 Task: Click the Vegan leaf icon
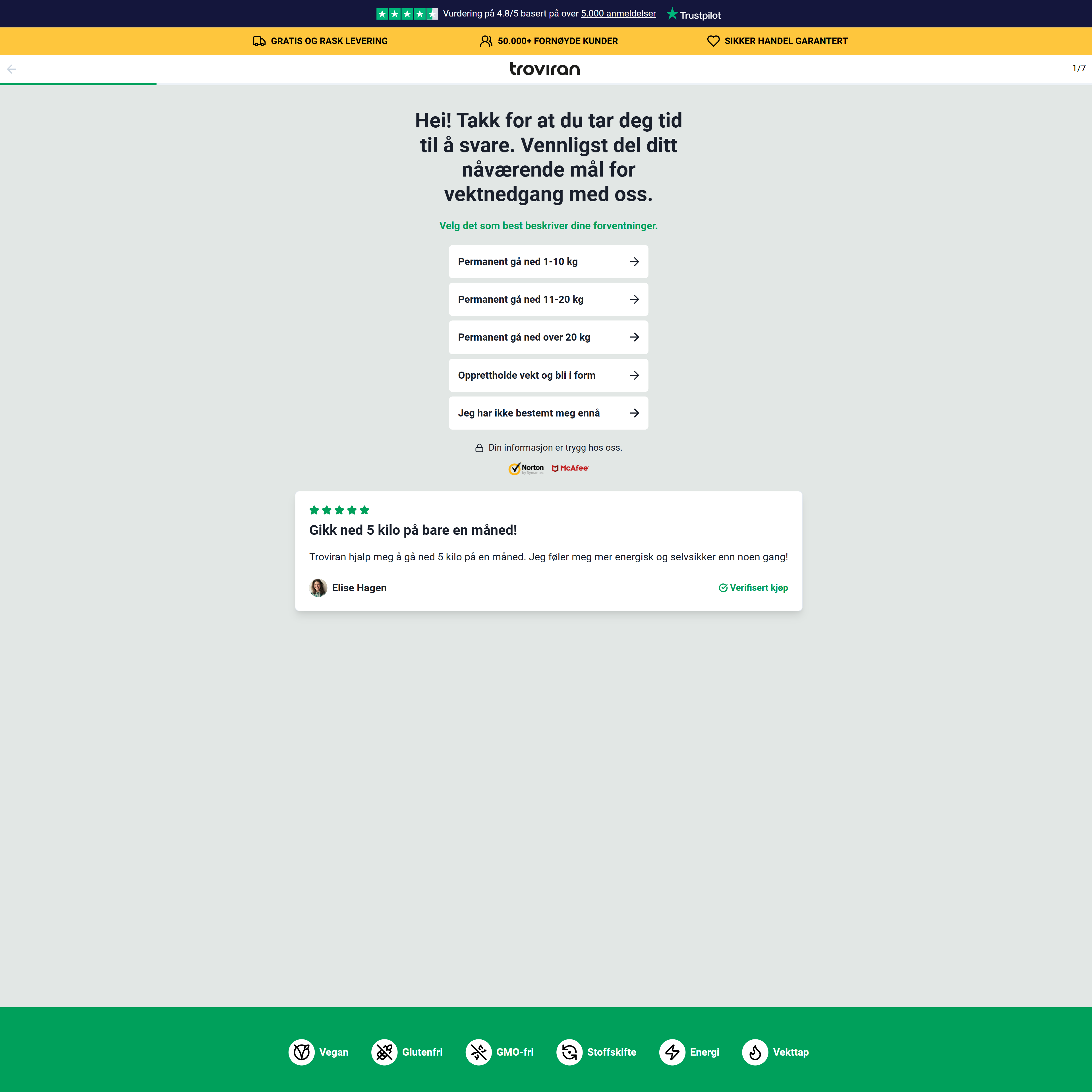click(301, 1052)
